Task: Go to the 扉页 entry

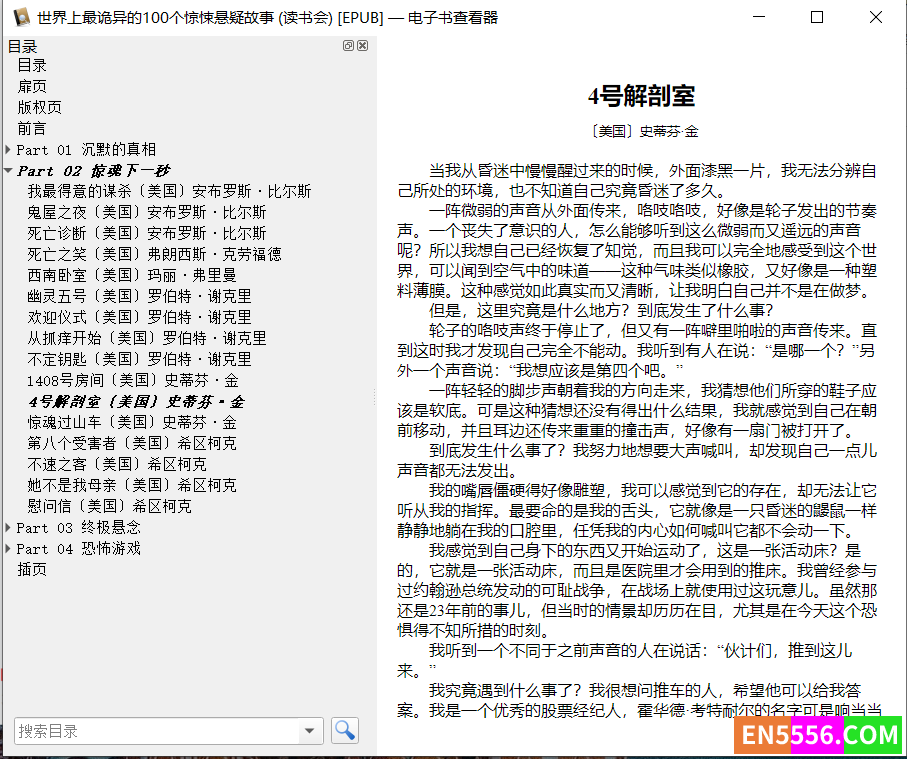Action: [32, 87]
